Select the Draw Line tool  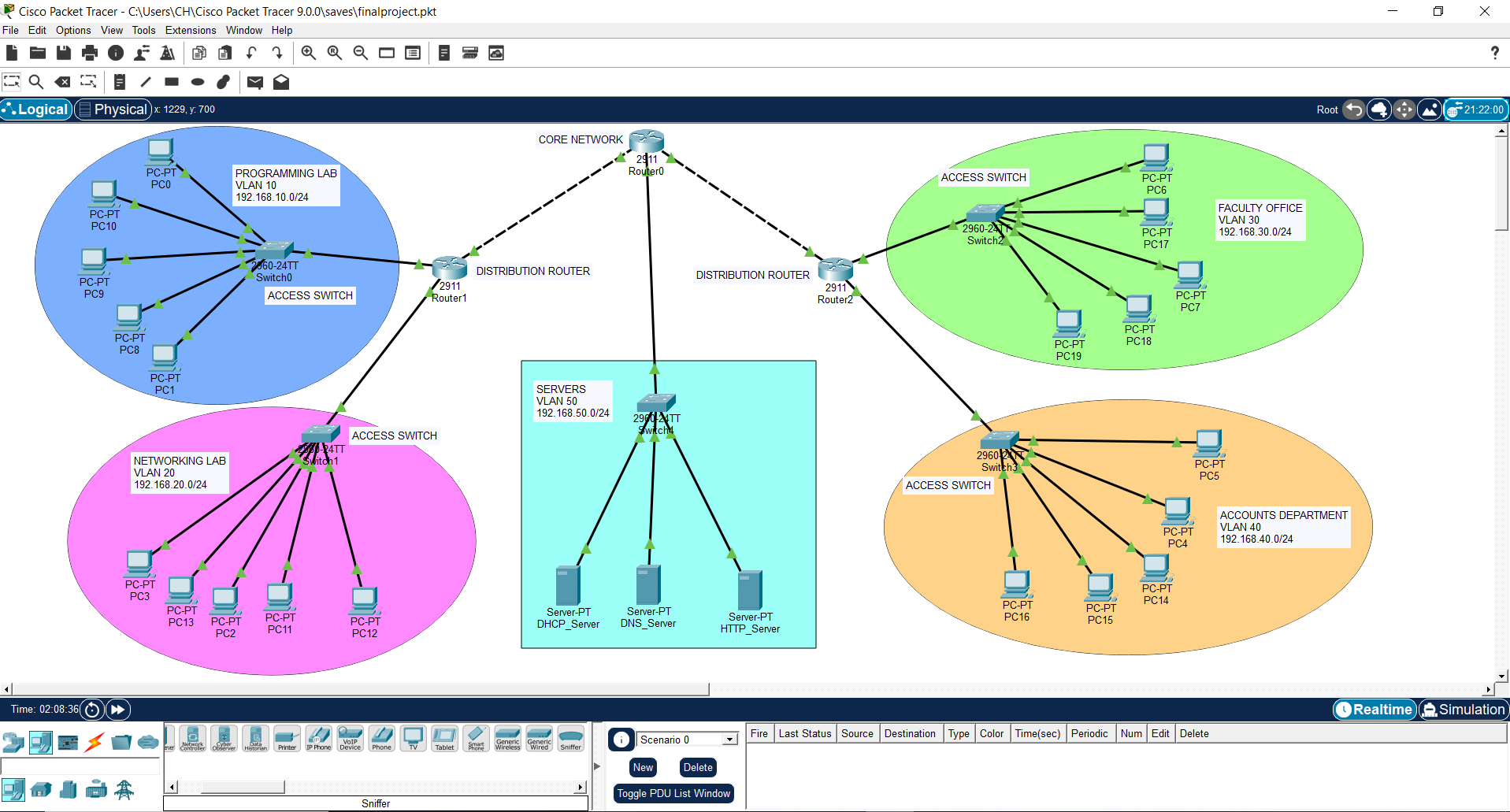point(146,81)
